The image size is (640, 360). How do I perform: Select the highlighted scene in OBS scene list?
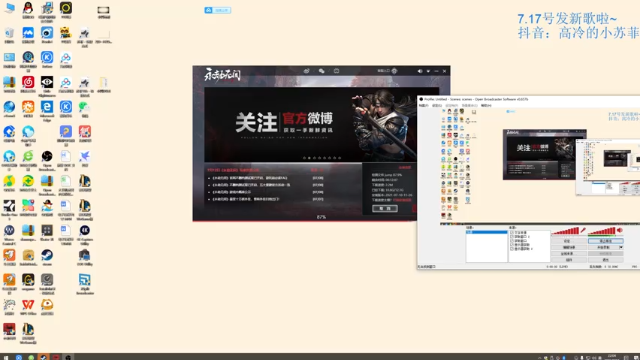click(487, 232)
